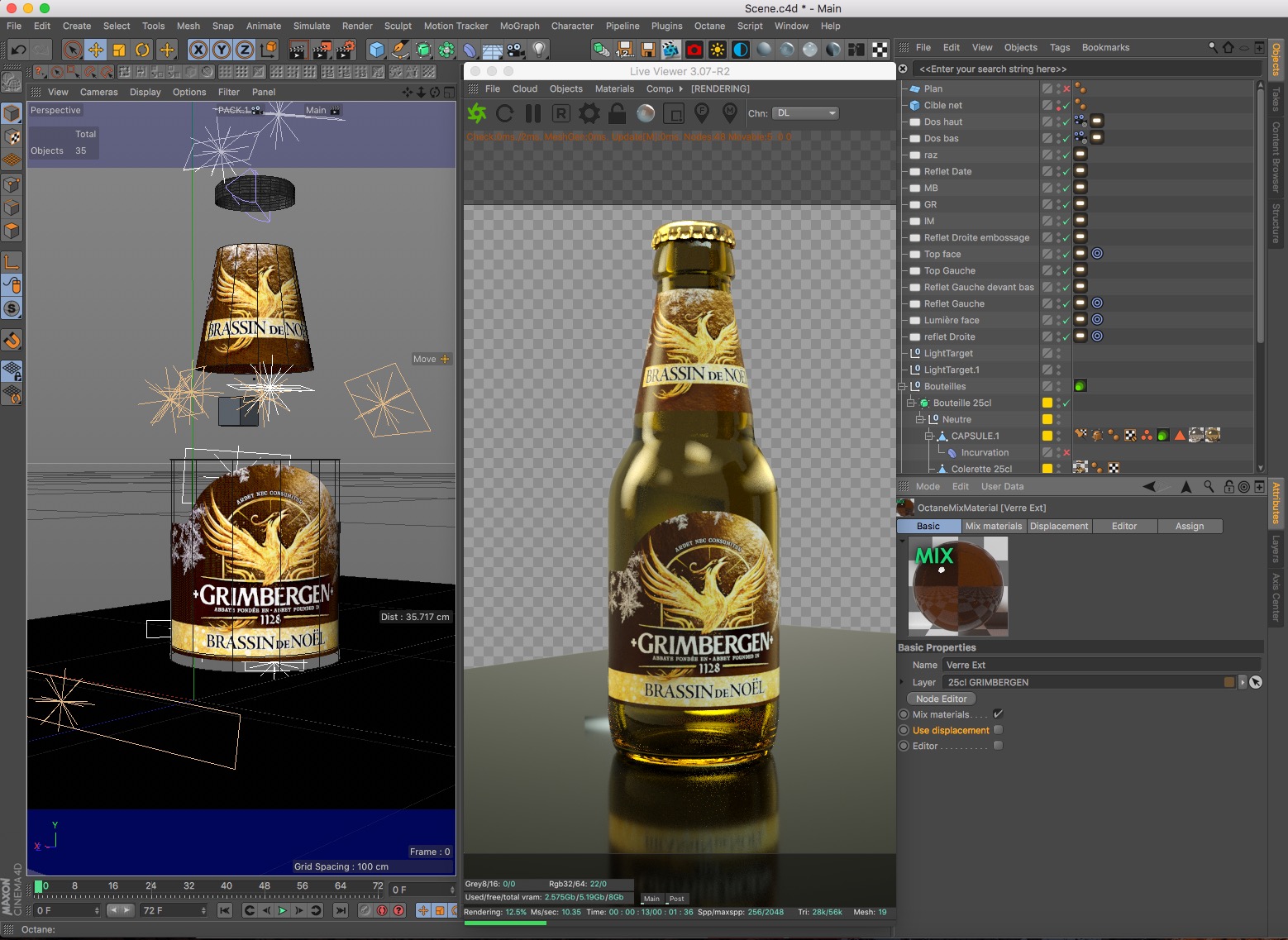Collapse the Neutre tree node
Viewport: 1288px width, 940px height.
(x=920, y=419)
